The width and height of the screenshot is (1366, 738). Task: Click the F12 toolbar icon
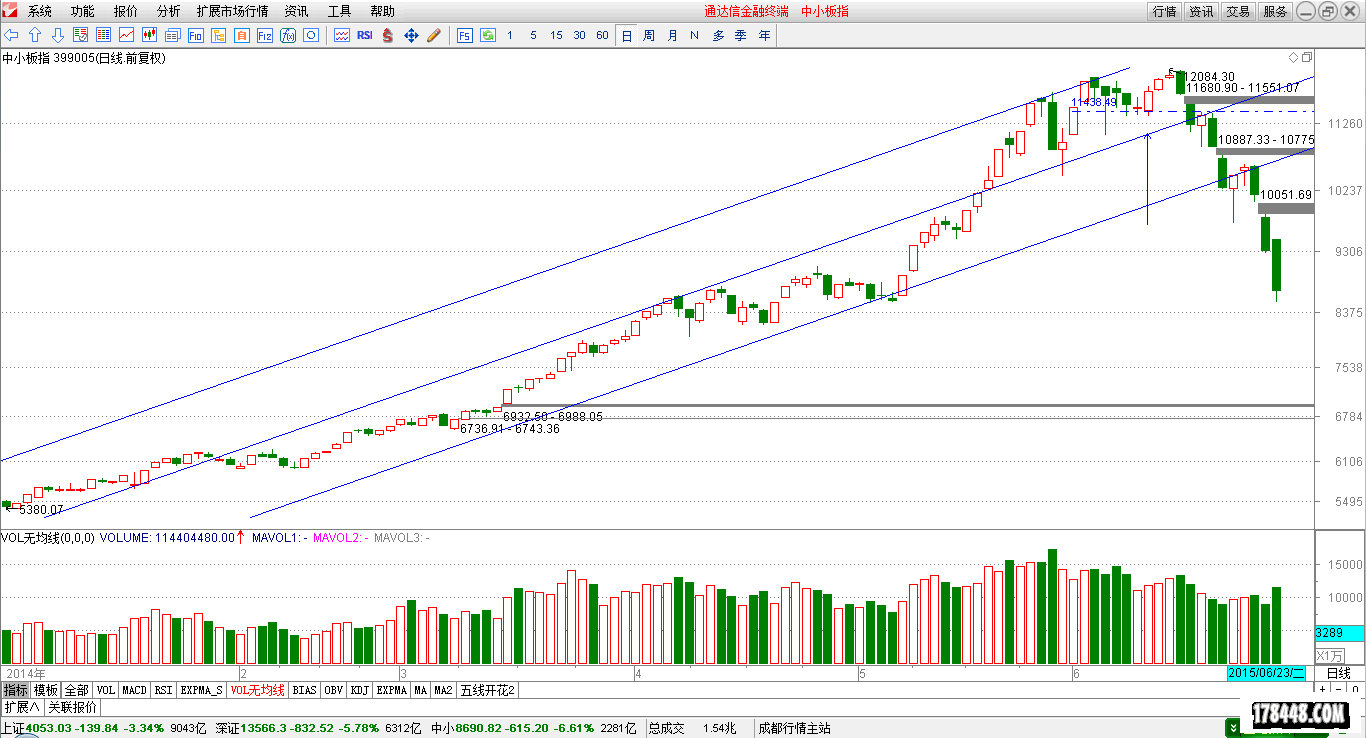[x=265, y=35]
